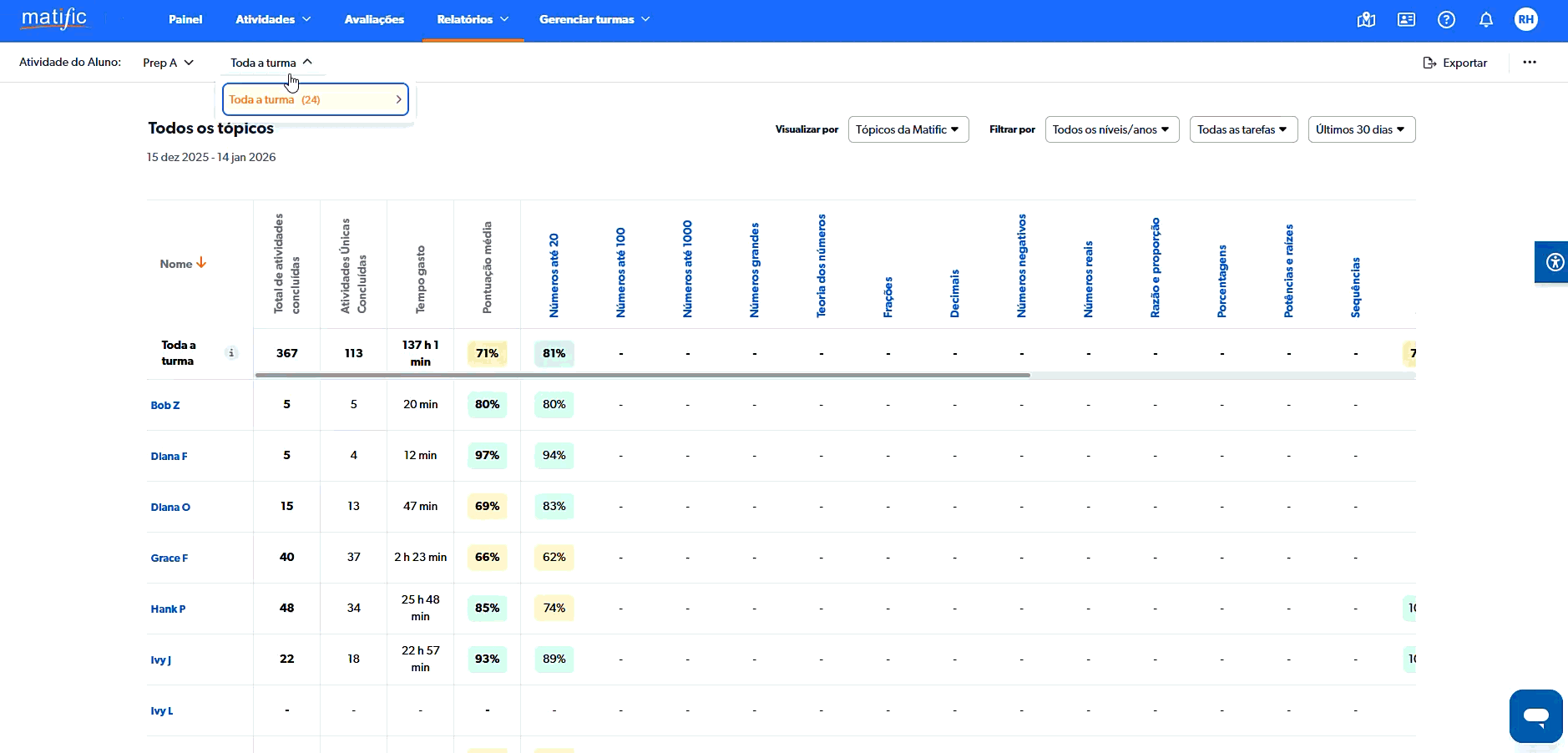Open the help question mark icon

coord(1446,20)
